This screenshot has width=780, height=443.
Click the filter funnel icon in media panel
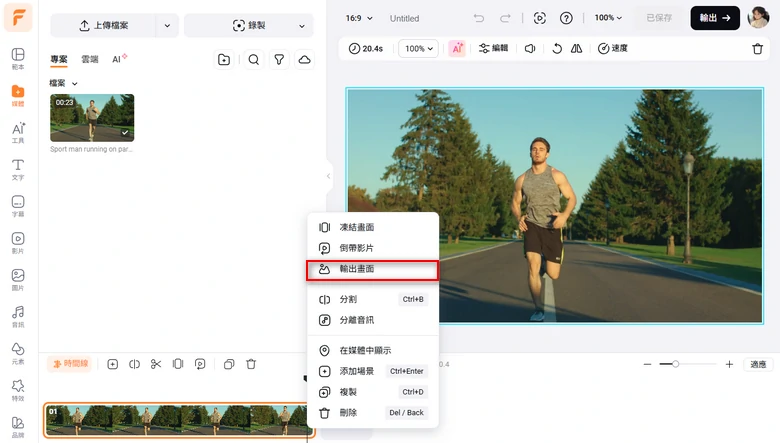[x=279, y=60]
